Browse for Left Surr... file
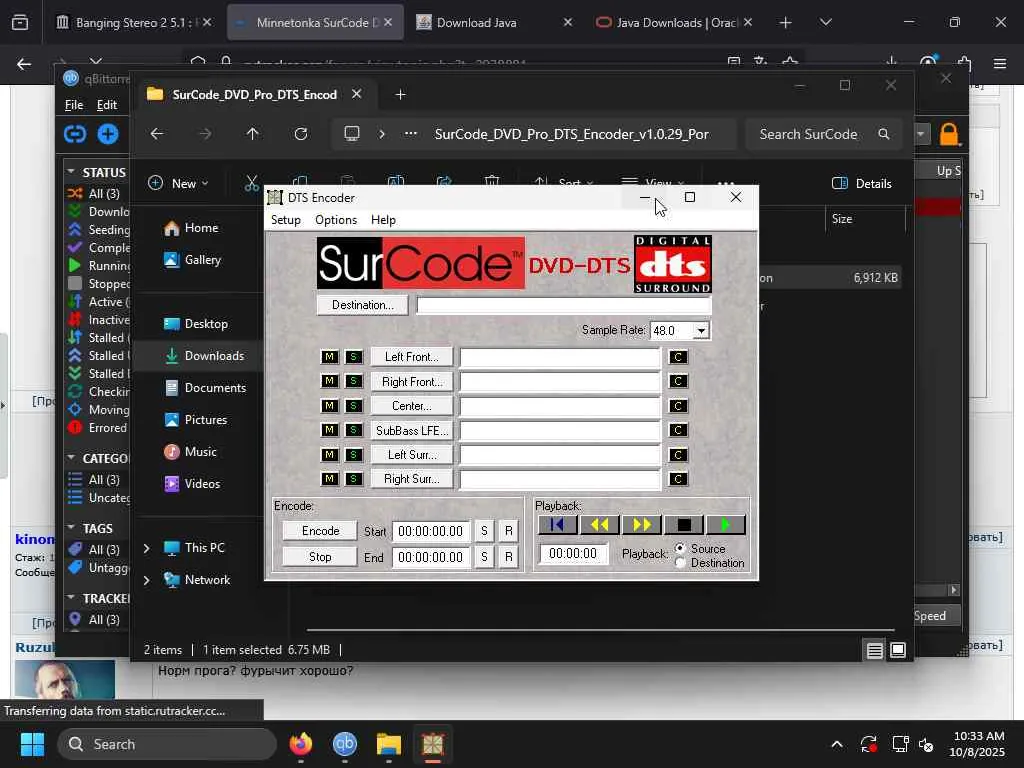 tap(411, 455)
